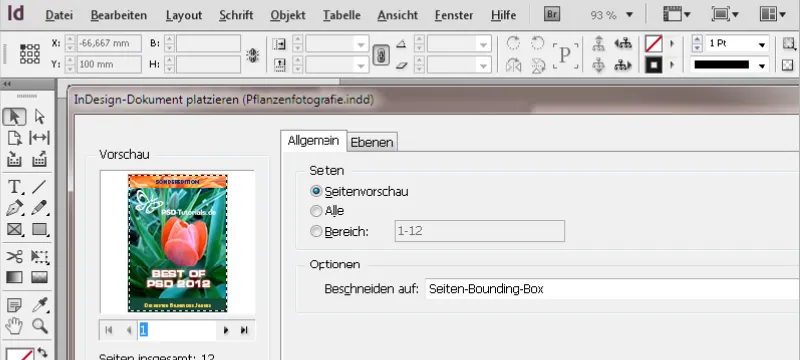The width and height of the screenshot is (800, 360).
Task: Click select content icon
Action: pos(598,65)
